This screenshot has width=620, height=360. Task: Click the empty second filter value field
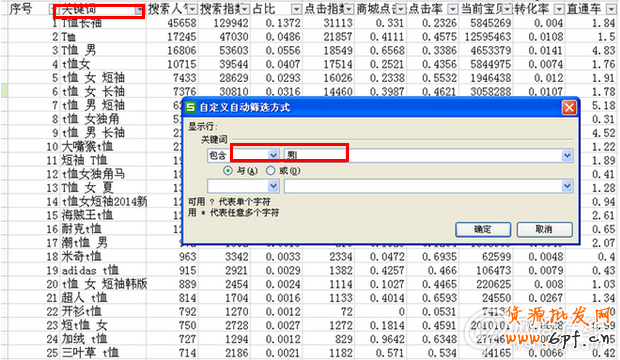coord(423,186)
